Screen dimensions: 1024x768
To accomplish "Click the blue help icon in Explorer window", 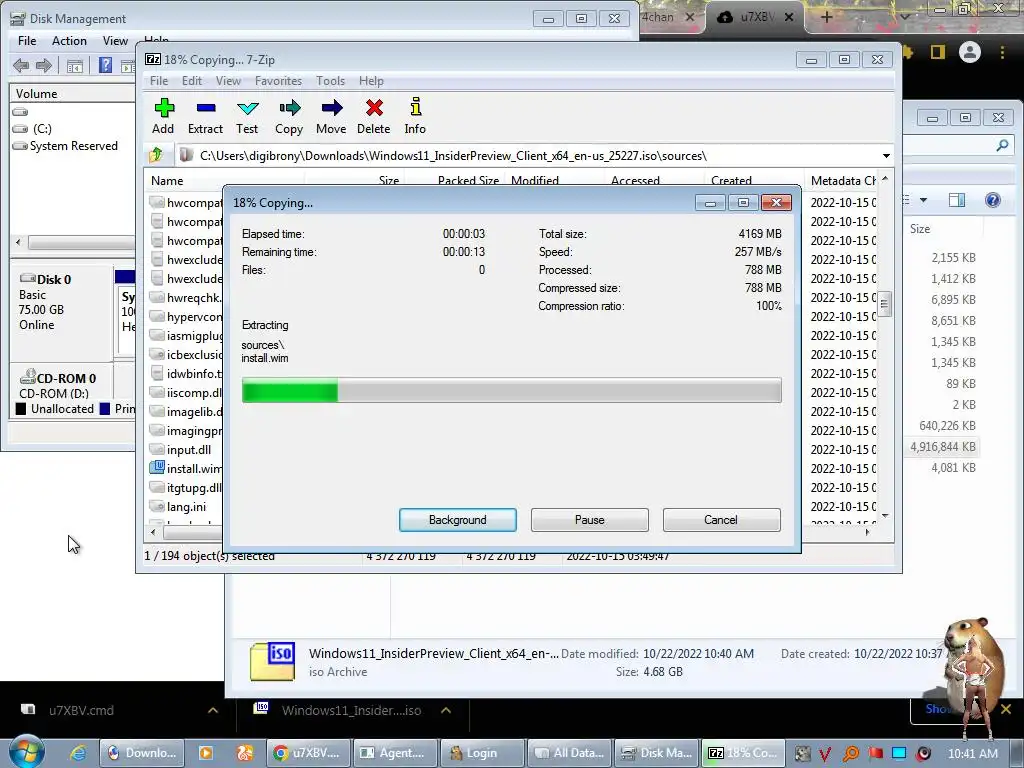I will pyautogui.click(x=993, y=200).
